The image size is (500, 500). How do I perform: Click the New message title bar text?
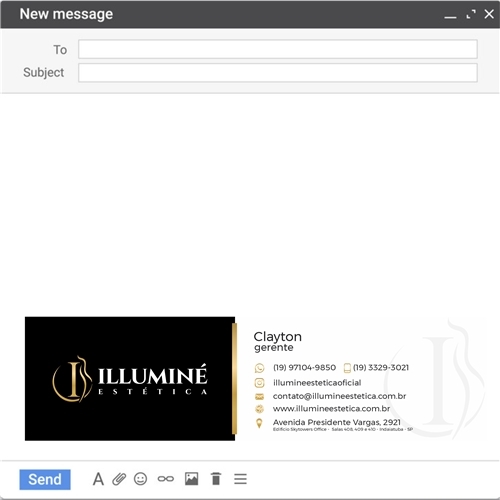[x=66, y=14]
